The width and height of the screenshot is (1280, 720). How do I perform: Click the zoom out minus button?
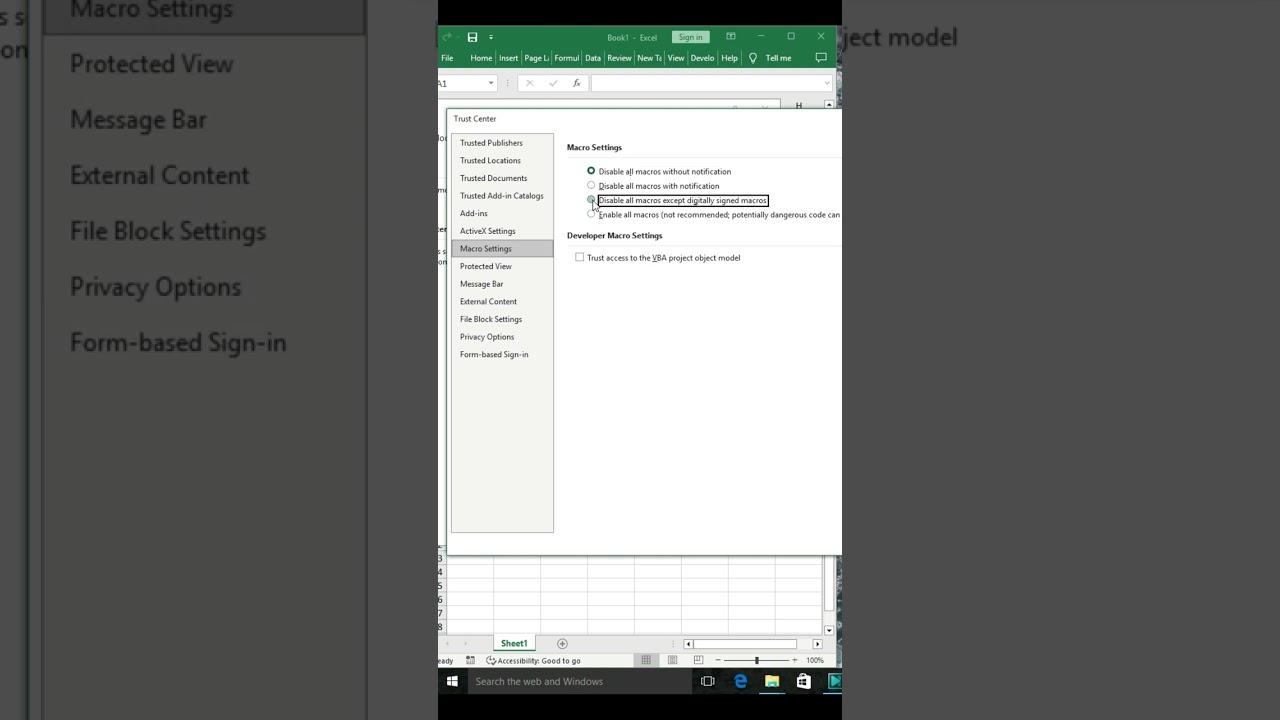click(x=718, y=660)
